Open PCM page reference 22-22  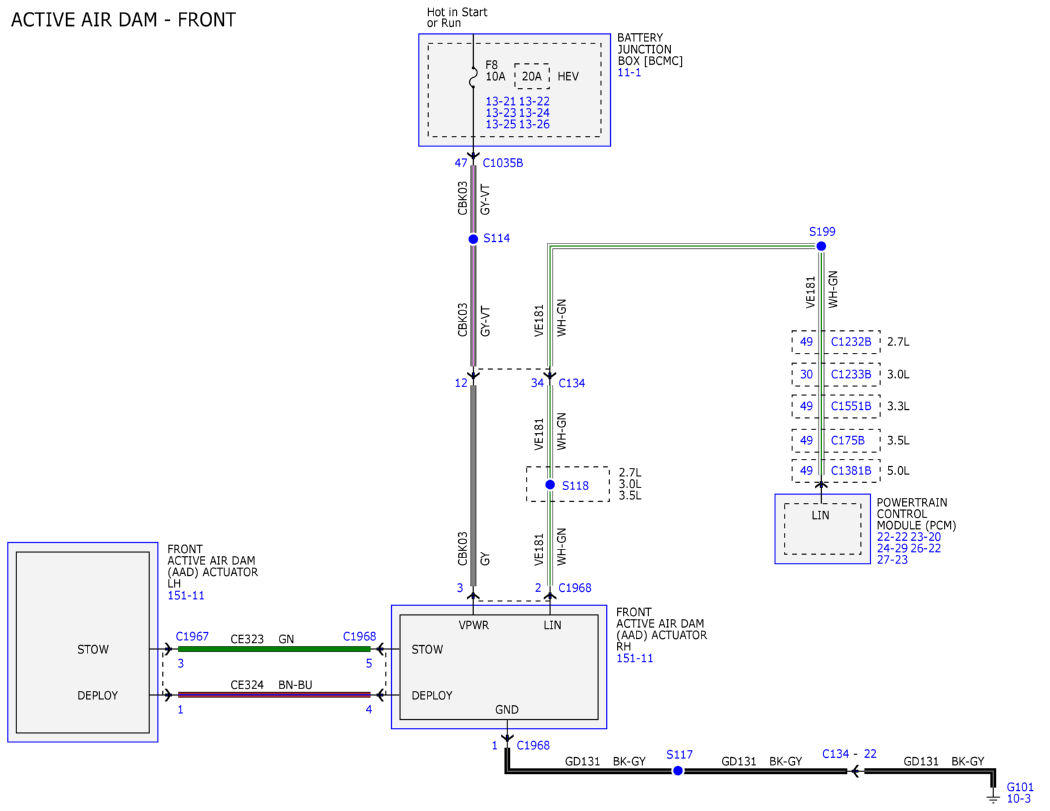click(892, 537)
